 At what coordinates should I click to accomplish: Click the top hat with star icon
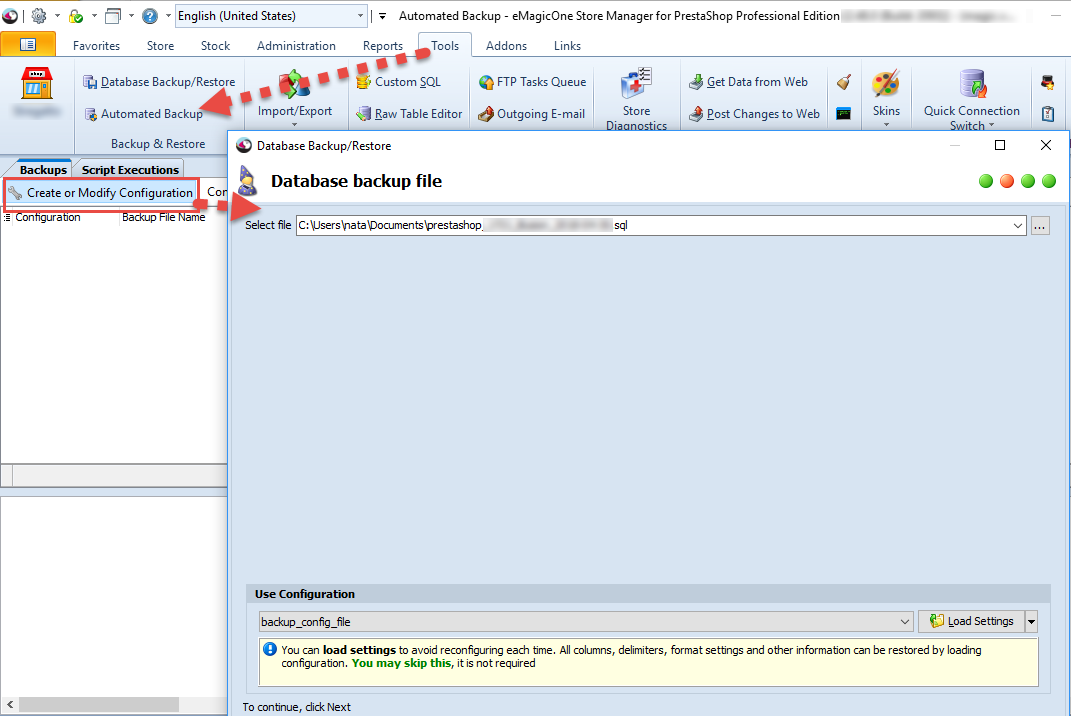[x=1048, y=83]
